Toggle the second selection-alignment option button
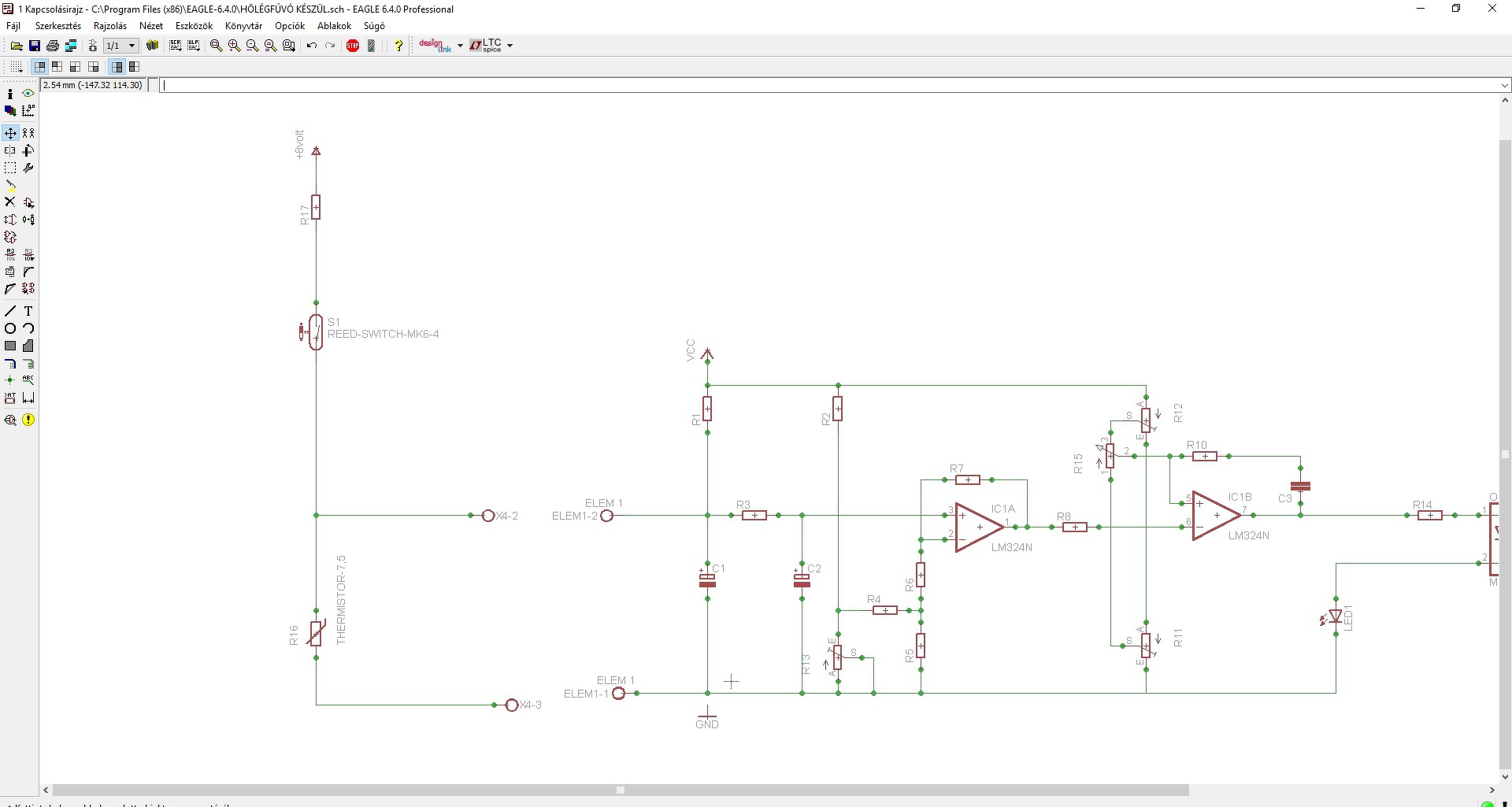This screenshot has height=807, width=1512. 57,67
